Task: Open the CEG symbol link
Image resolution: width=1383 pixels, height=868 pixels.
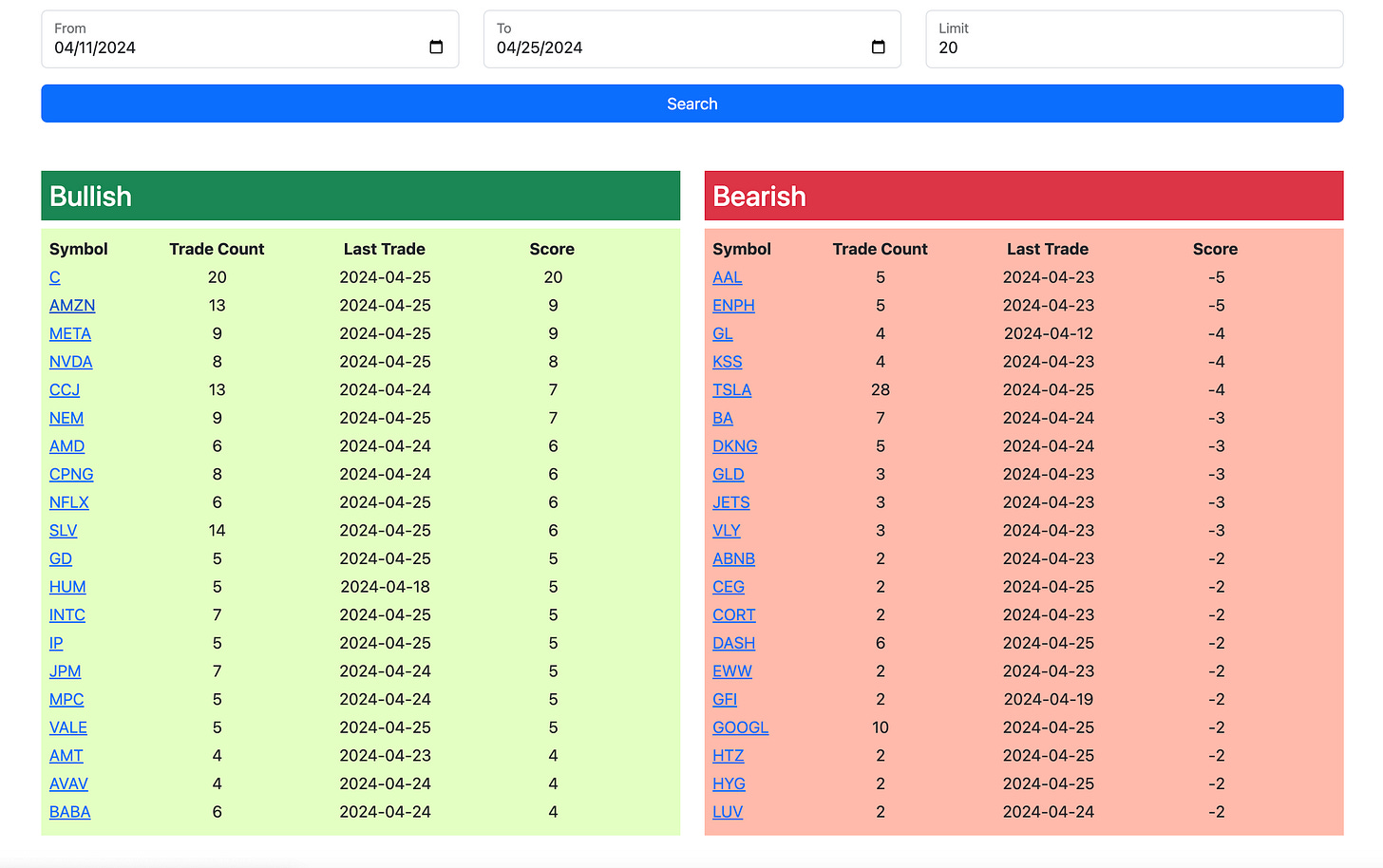Action: point(729,587)
